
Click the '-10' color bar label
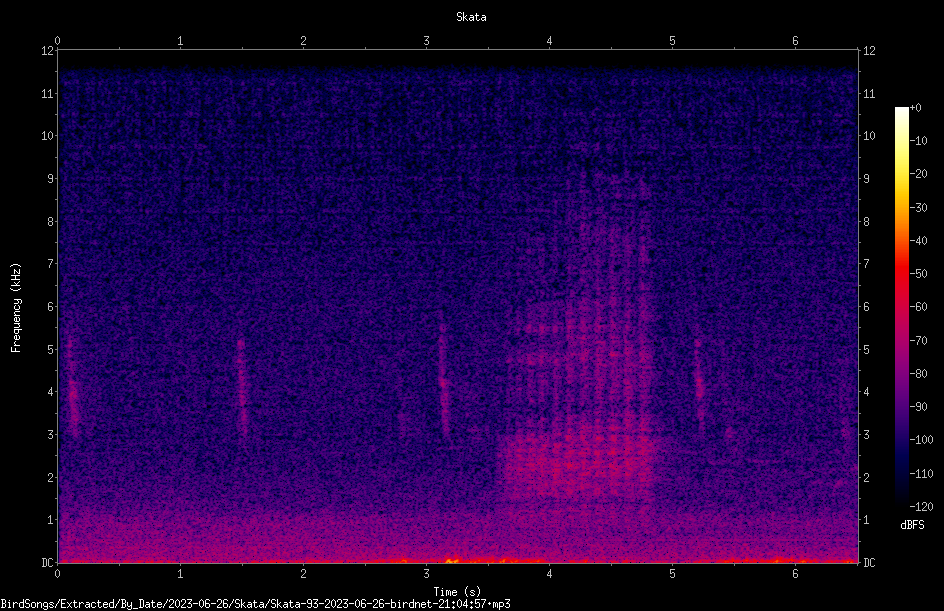click(919, 141)
